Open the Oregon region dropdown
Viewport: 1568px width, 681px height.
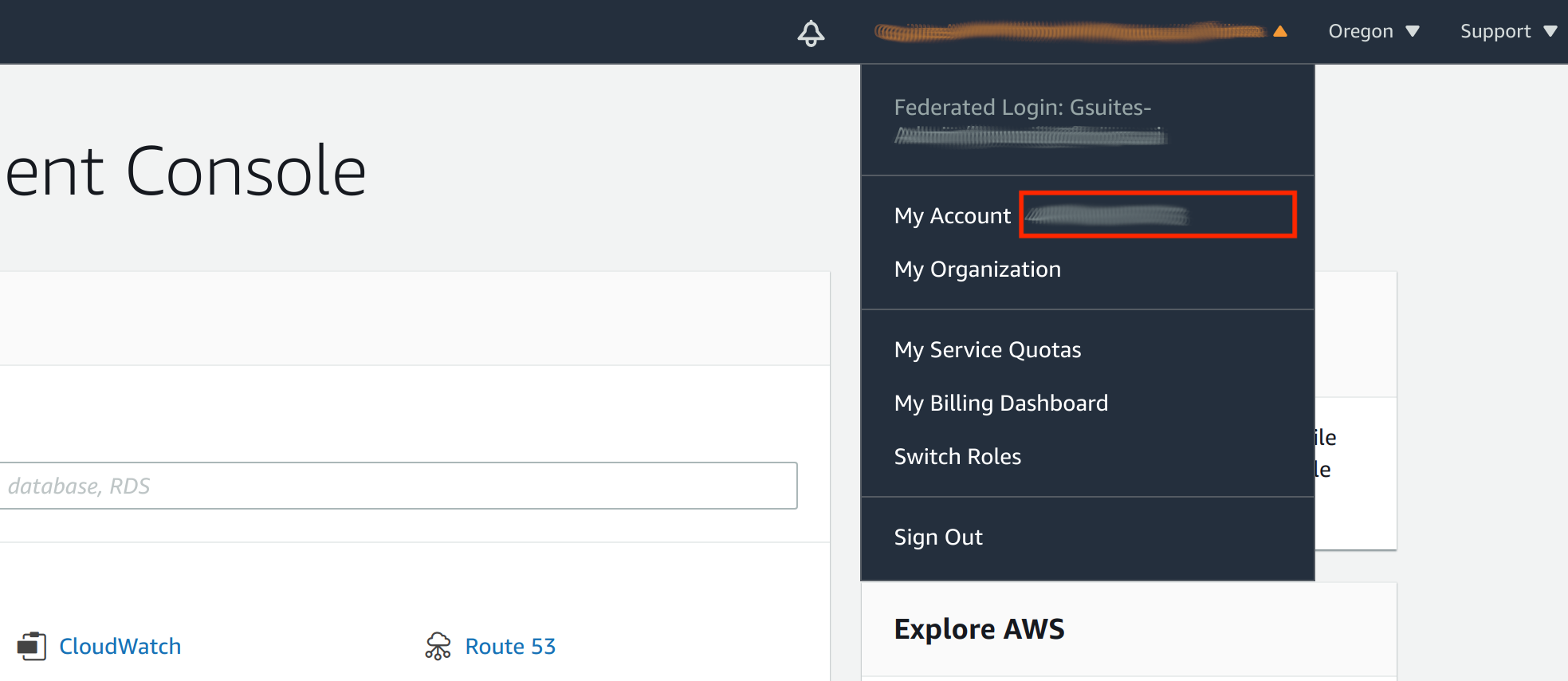pos(1360,31)
